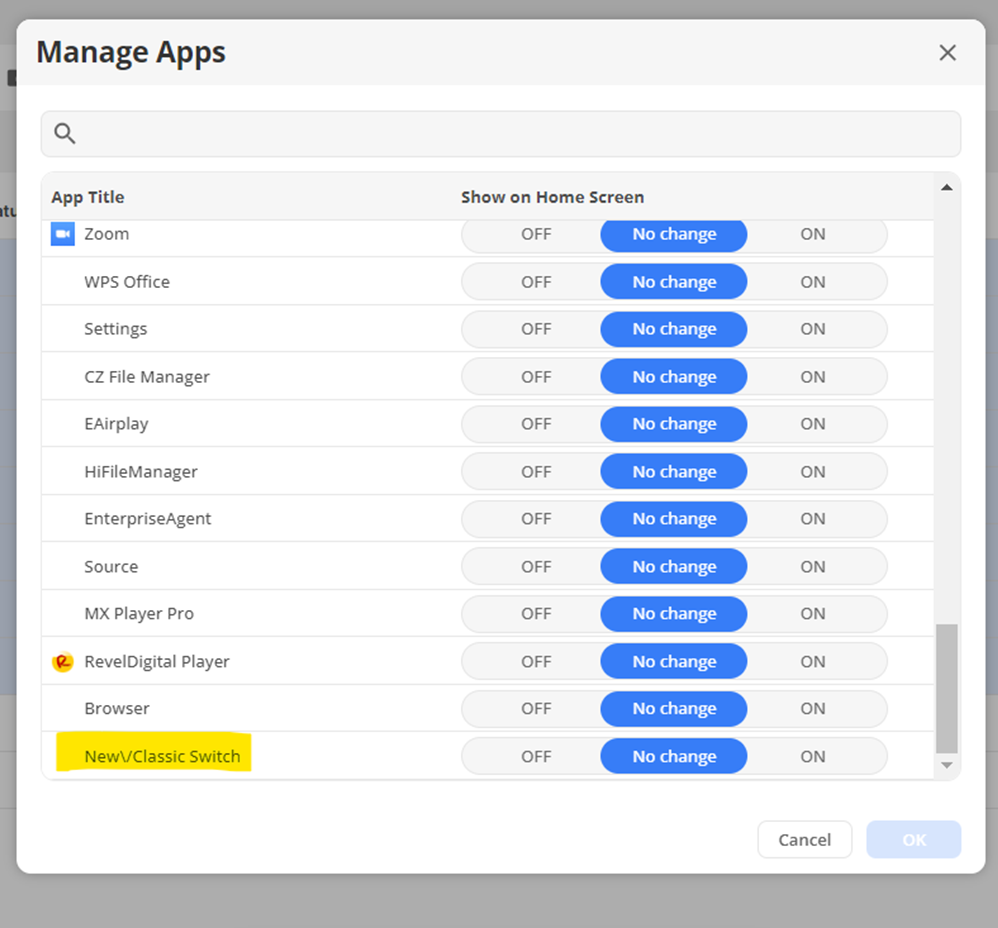This screenshot has height=928, width=998.
Task: Set Source to OFF
Action: (536, 566)
